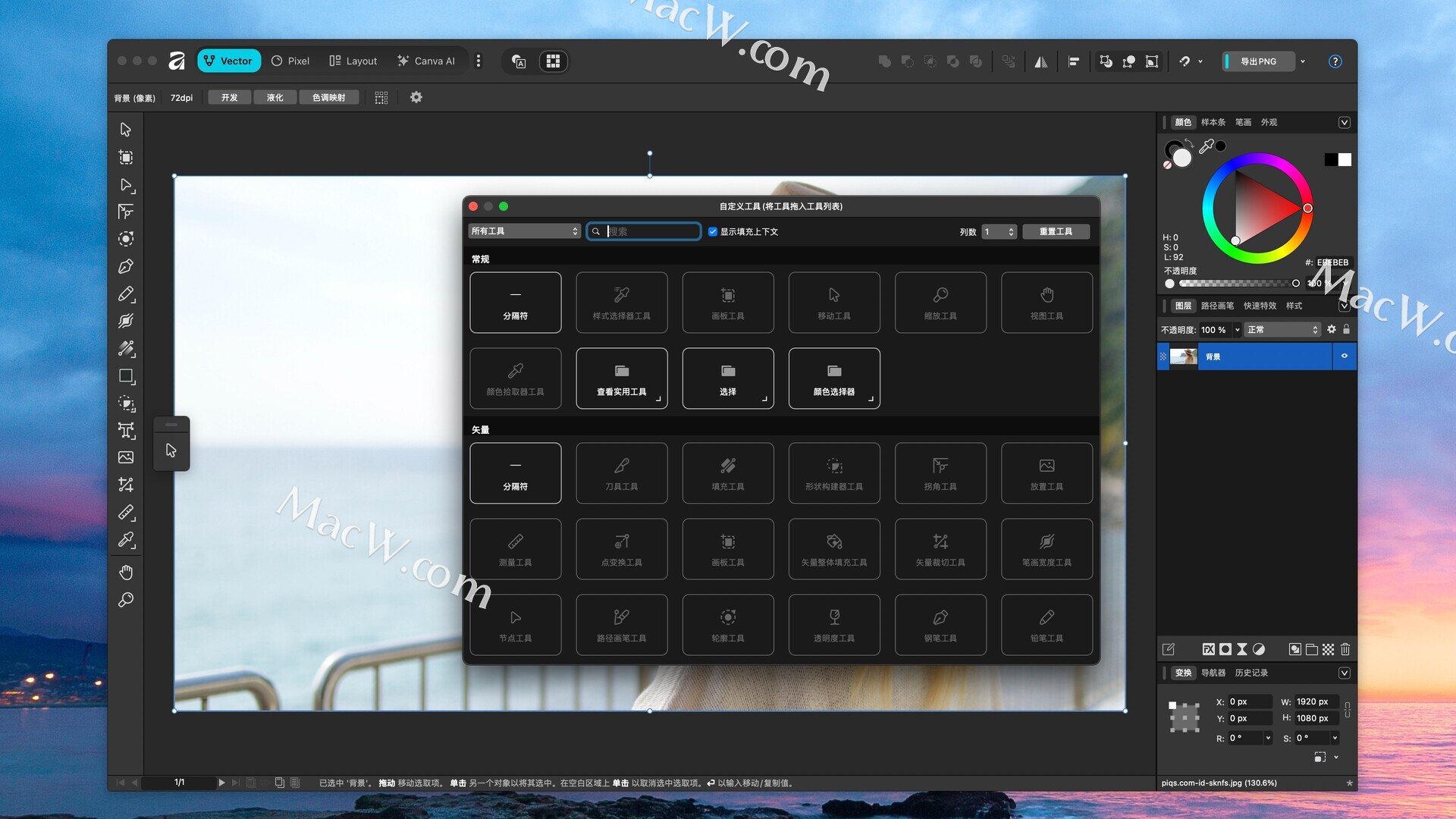Screen dimensions: 1456x819
Task: Expand the 导出PNG dropdown arrow
Action: 1303,61
